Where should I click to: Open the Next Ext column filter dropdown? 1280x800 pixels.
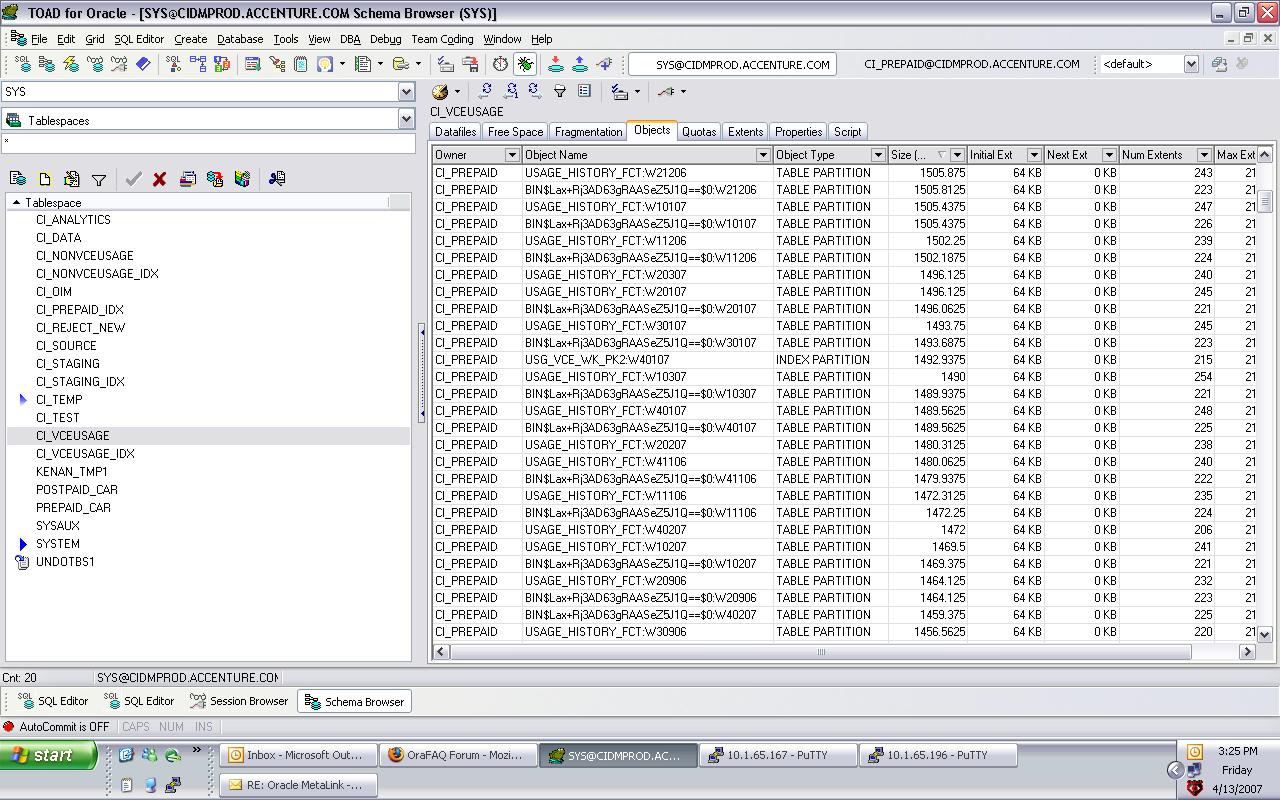(x=1108, y=155)
